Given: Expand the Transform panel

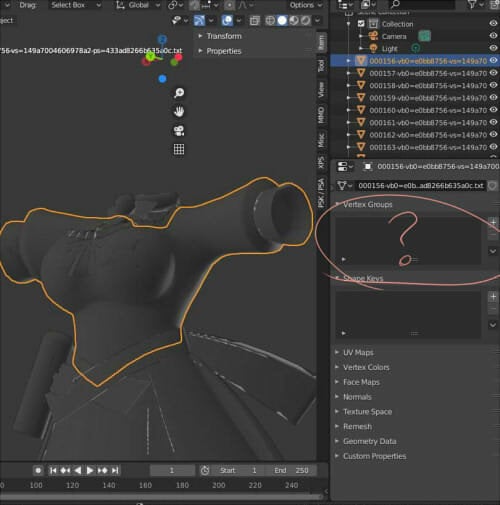Looking at the screenshot, I should pyautogui.click(x=224, y=36).
